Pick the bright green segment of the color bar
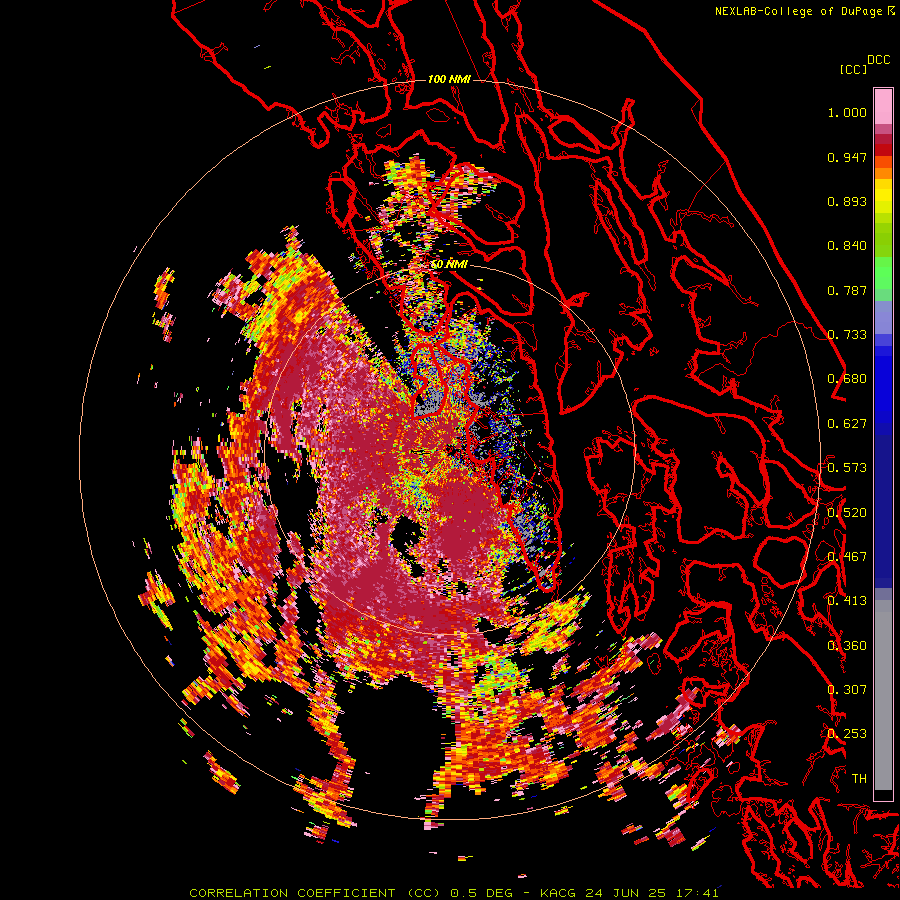The height and width of the screenshot is (900, 900). 883,273
